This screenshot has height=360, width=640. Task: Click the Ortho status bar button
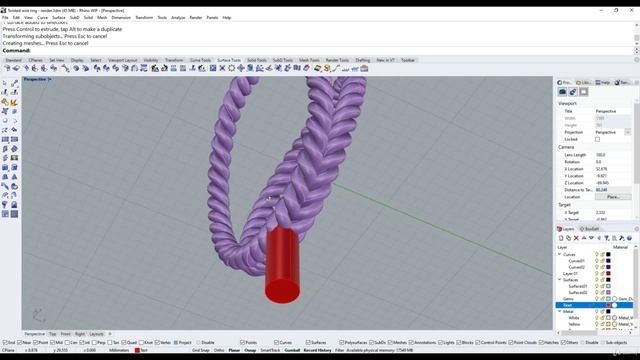click(x=219, y=350)
